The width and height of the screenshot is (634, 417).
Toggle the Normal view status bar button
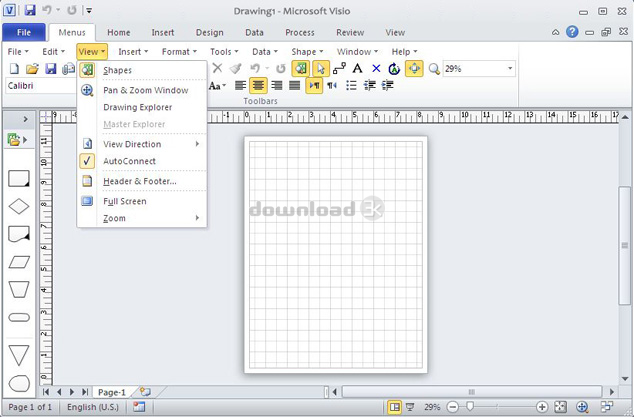click(394, 406)
